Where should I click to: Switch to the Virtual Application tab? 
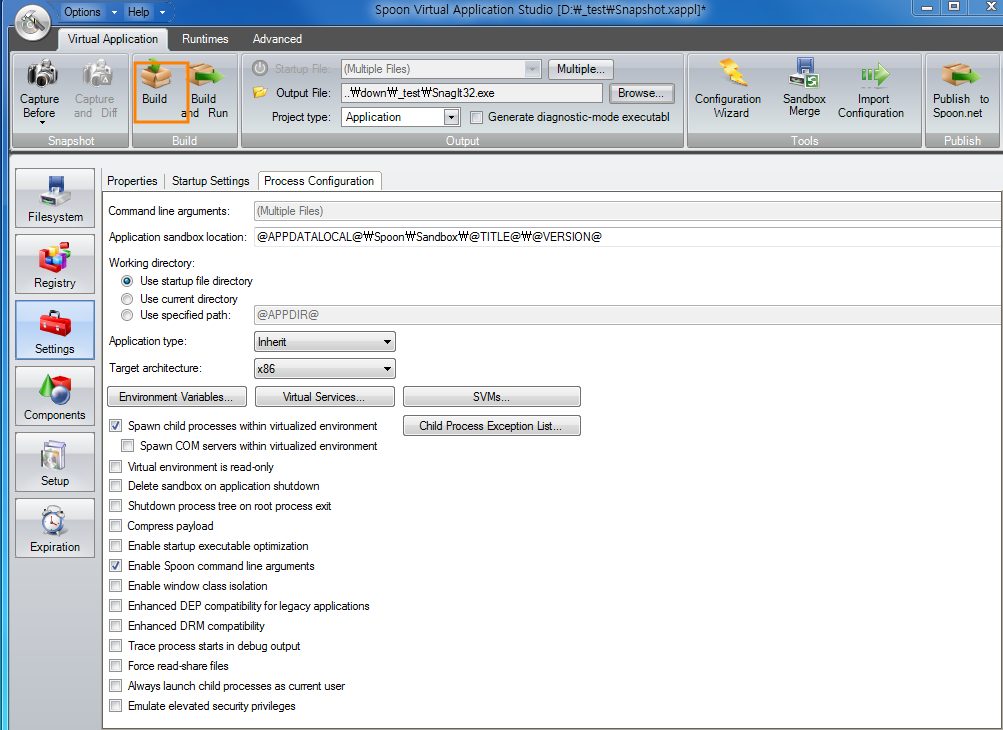(113, 39)
